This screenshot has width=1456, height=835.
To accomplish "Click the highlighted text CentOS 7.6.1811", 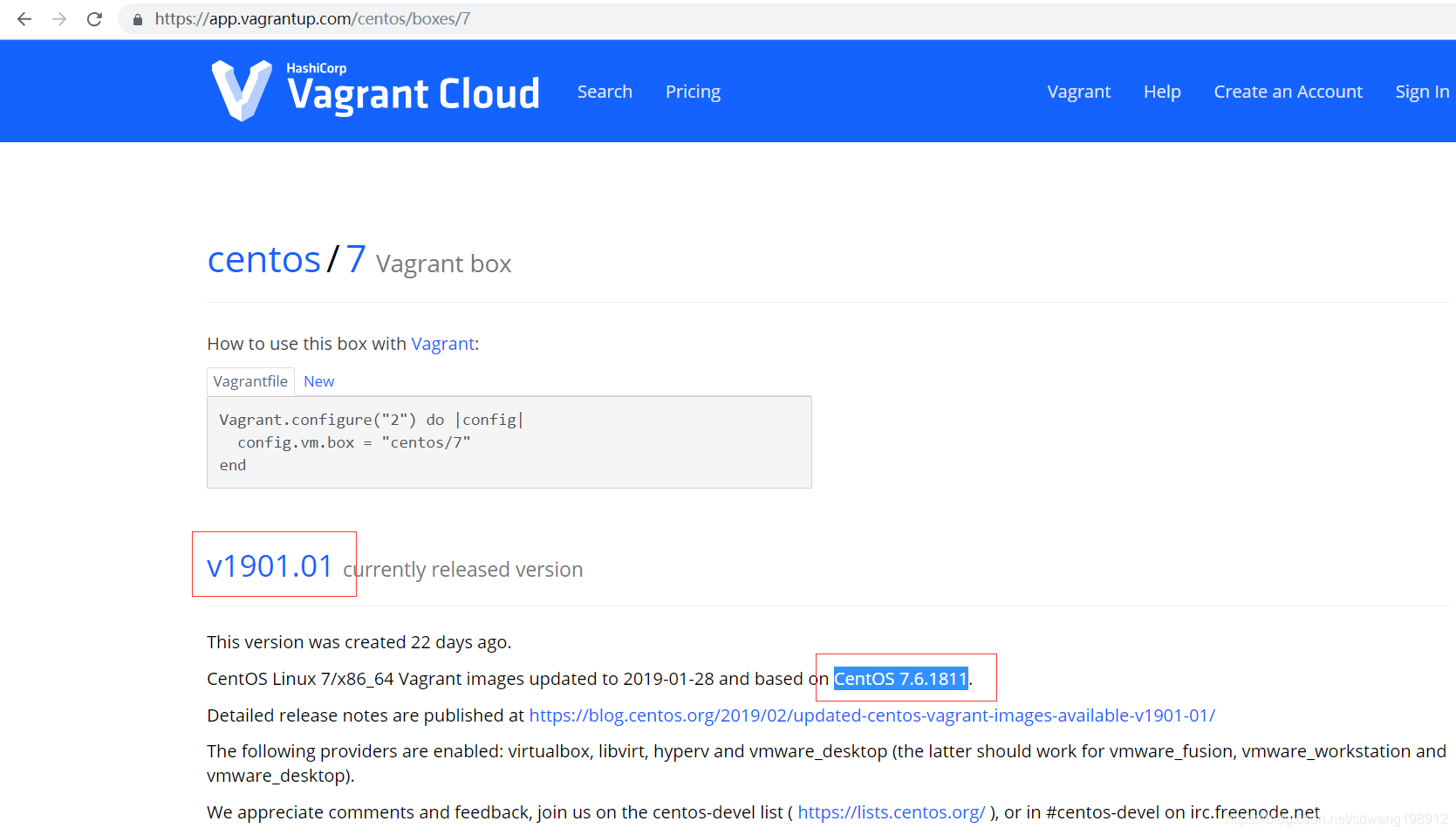I will [901, 679].
